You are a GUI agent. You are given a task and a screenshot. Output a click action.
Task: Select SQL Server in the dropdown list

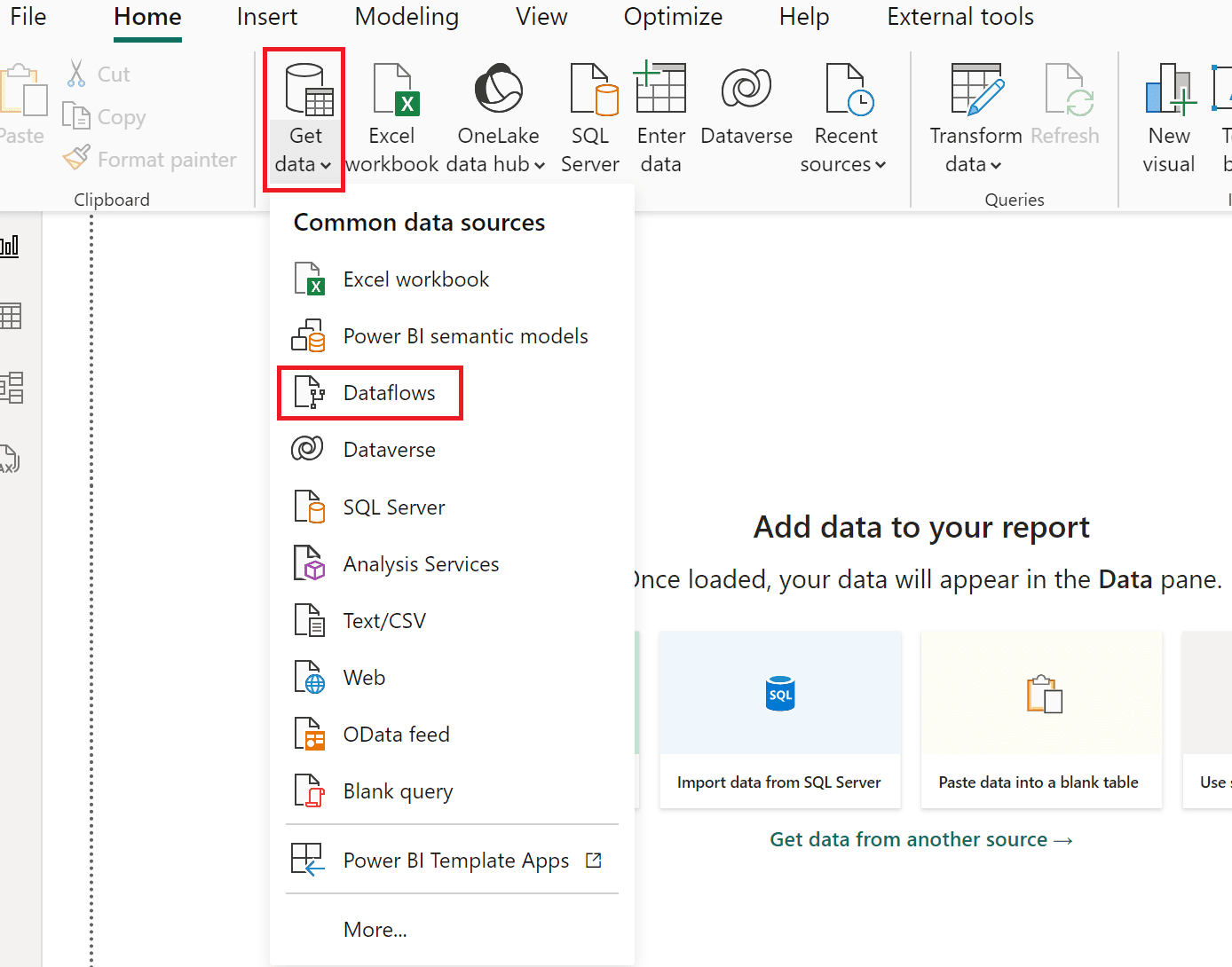click(x=453, y=507)
